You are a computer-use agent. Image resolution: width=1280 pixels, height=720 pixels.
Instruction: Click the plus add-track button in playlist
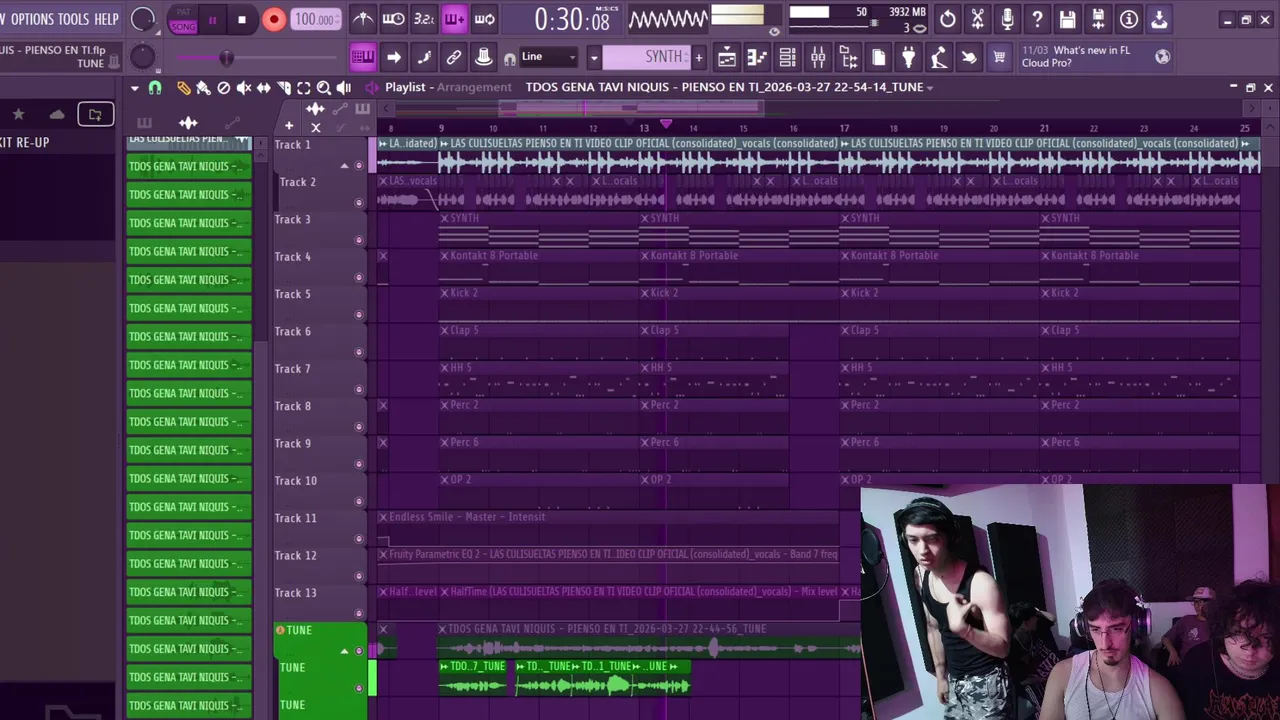(289, 126)
